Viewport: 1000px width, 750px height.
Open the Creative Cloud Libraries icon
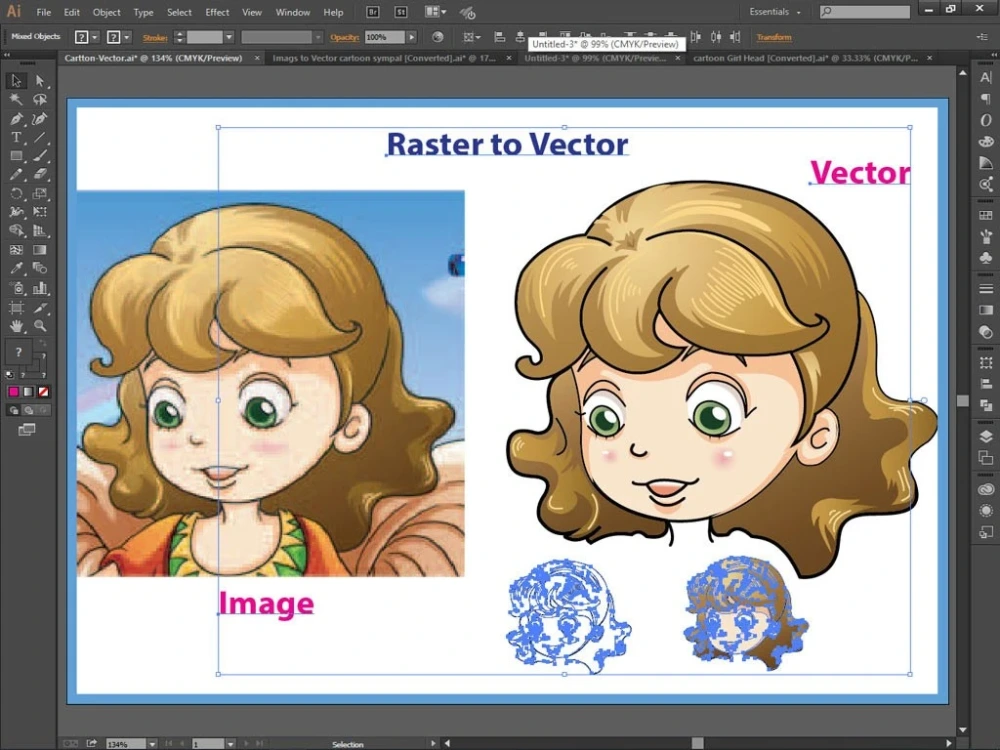985,490
